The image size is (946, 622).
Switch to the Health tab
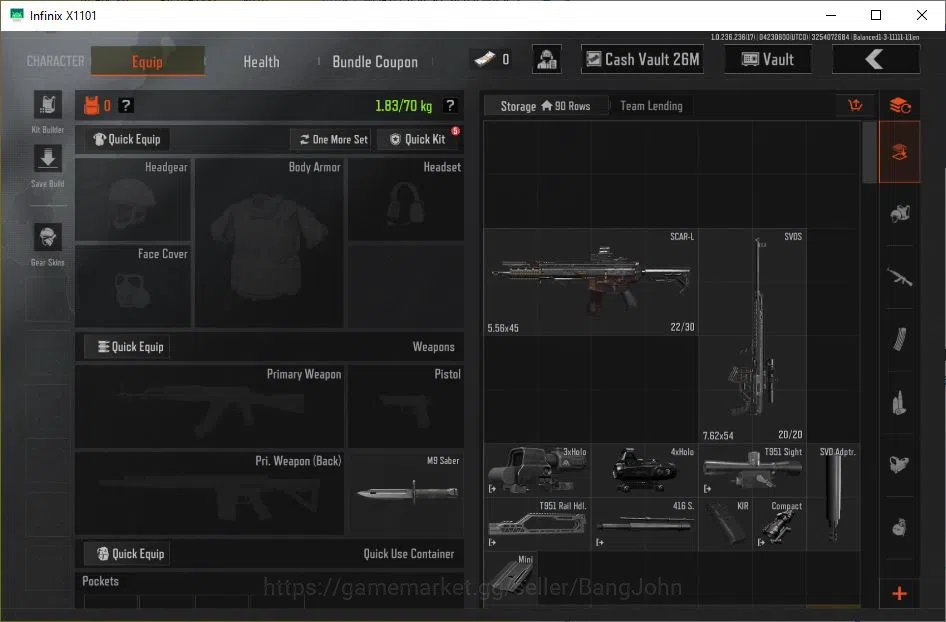[x=261, y=62]
